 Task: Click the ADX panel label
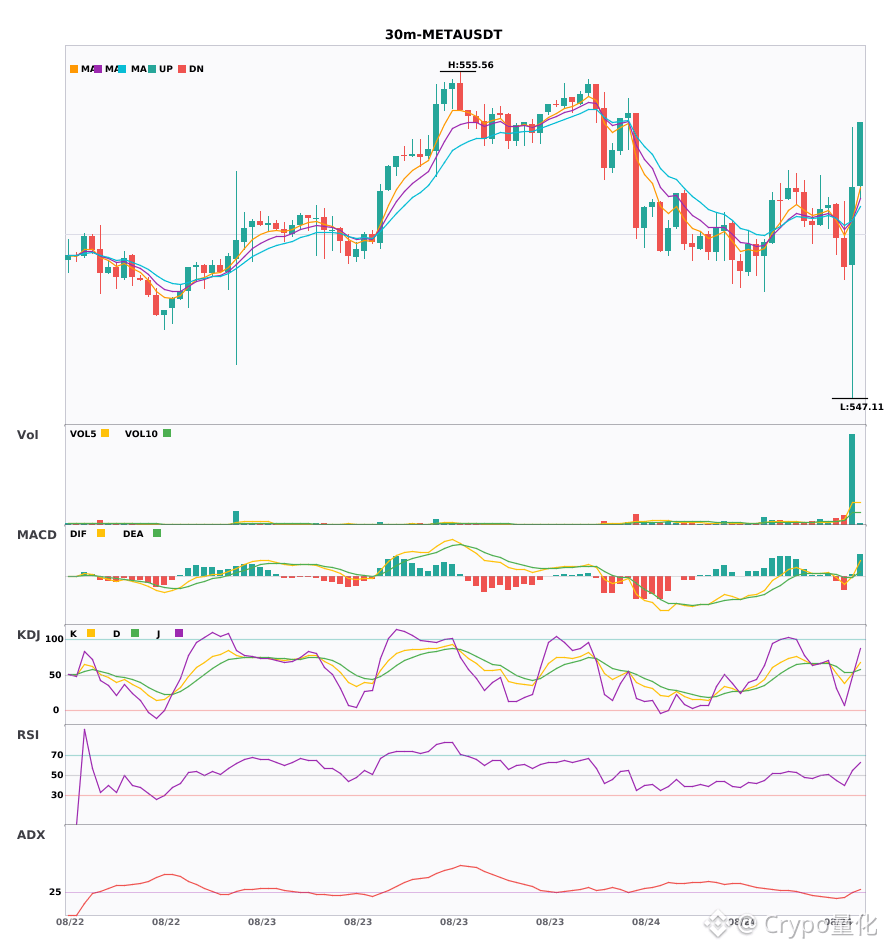(31, 835)
